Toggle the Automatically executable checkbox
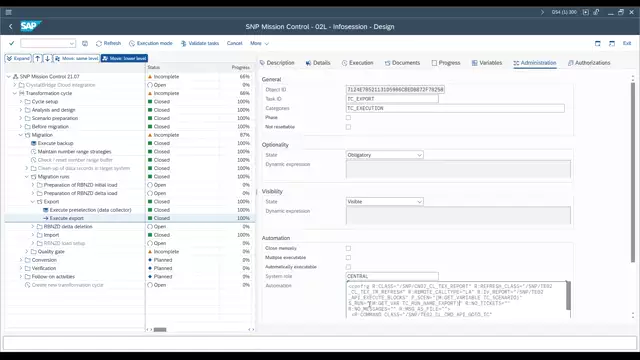The height and width of the screenshot is (360, 640). [348, 267]
